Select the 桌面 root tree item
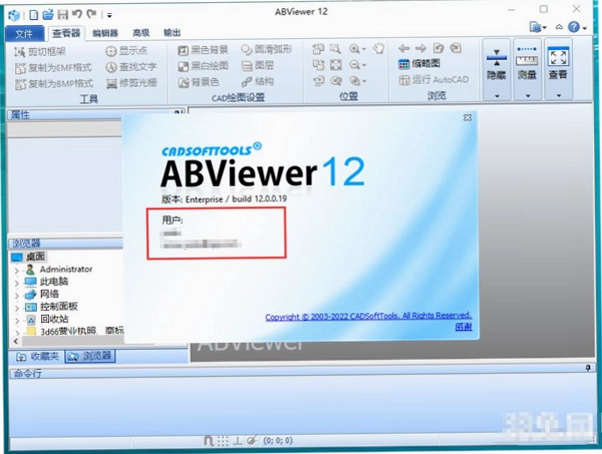This screenshot has height=454, width=602. 36,256
